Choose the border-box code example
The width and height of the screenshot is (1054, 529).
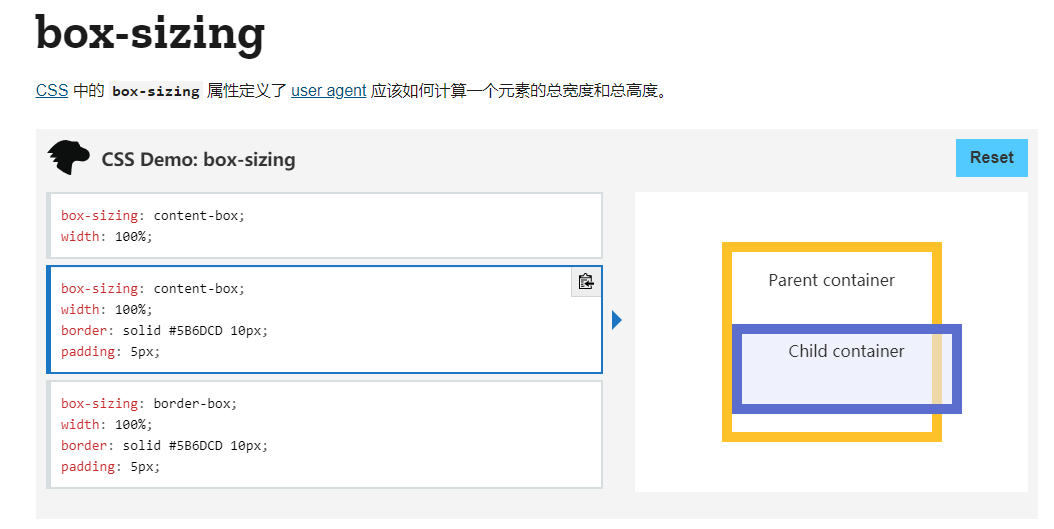click(x=325, y=434)
